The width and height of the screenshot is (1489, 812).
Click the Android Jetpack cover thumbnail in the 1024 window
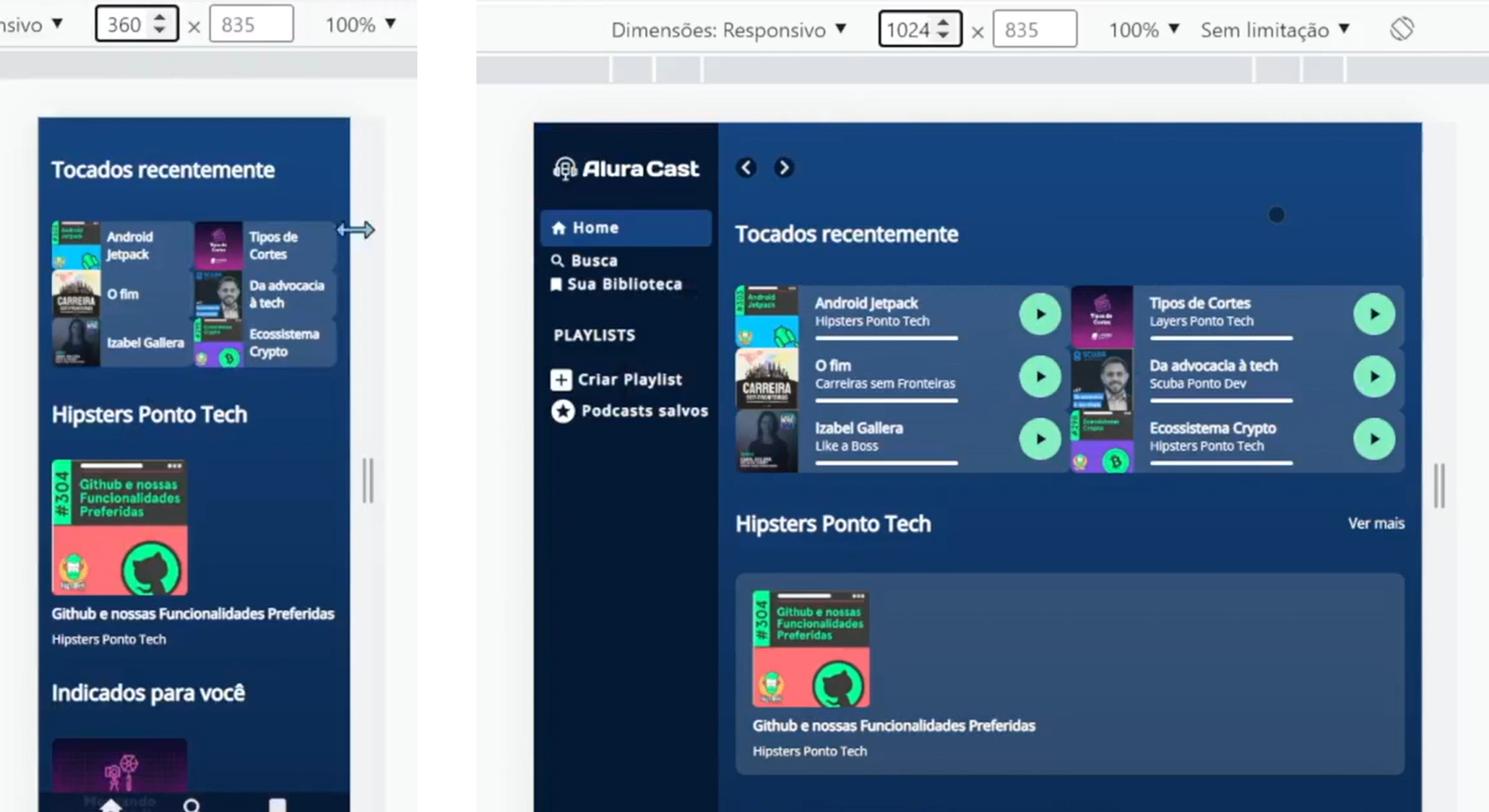767,317
